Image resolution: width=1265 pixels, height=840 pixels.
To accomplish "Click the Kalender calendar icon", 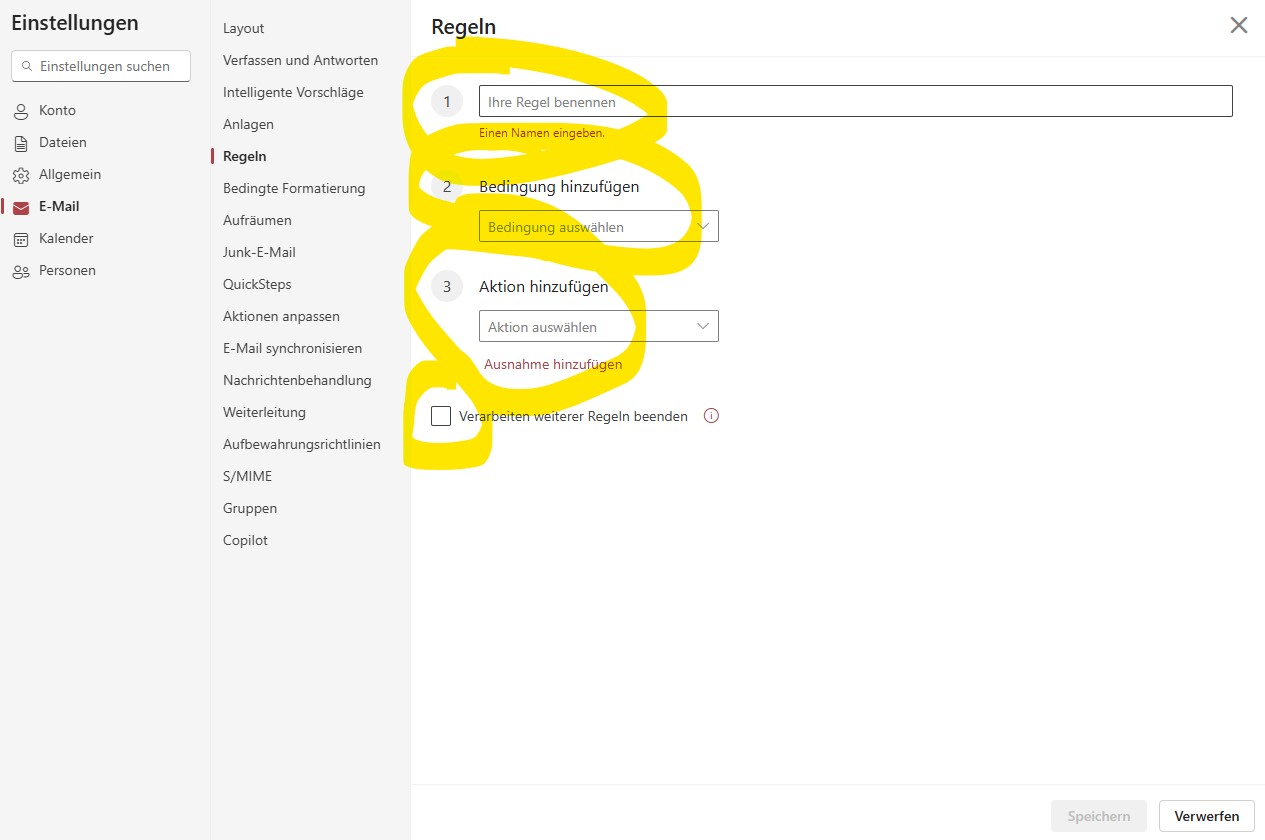I will point(21,239).
